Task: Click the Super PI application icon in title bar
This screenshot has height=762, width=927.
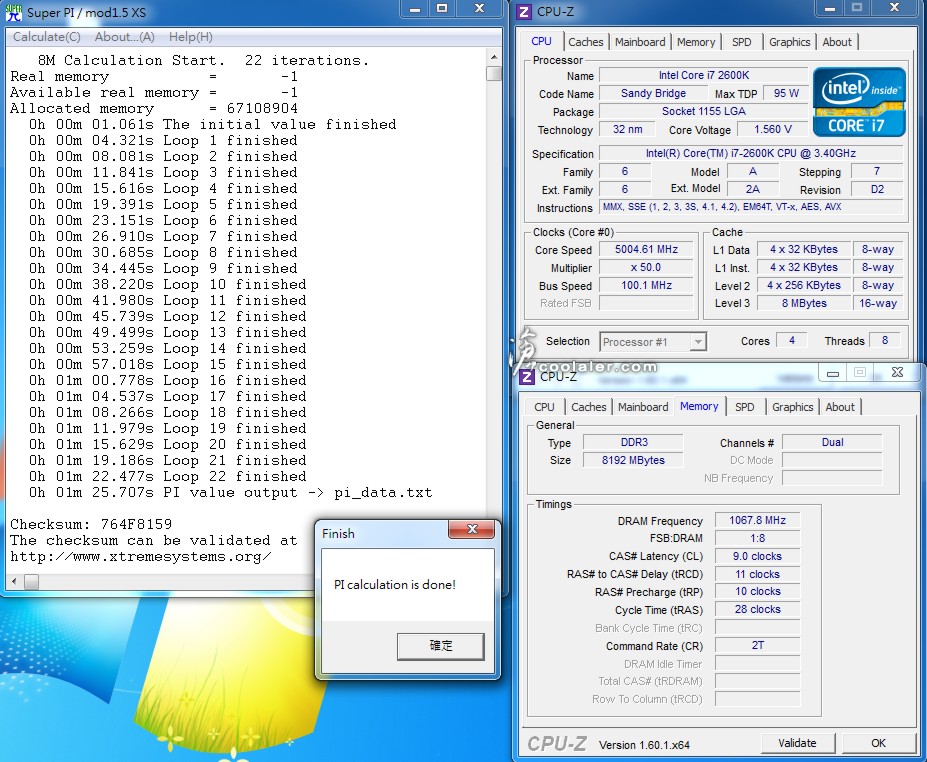Action: pos(13,12)
